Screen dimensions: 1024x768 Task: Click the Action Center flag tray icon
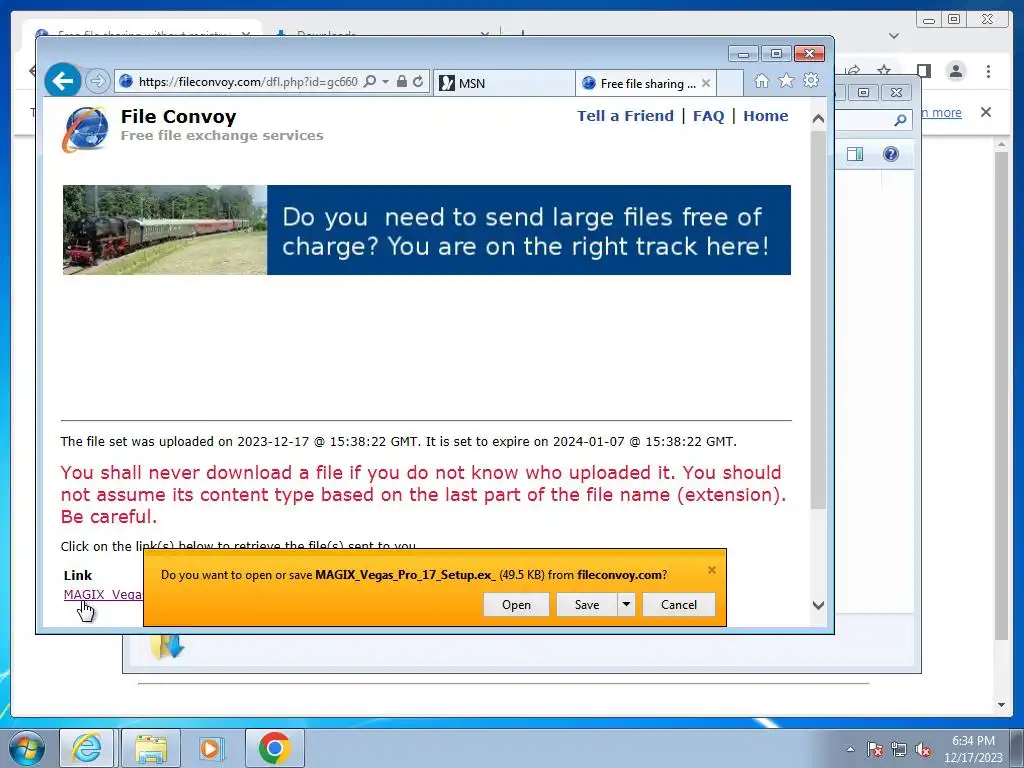coord(875,750)
